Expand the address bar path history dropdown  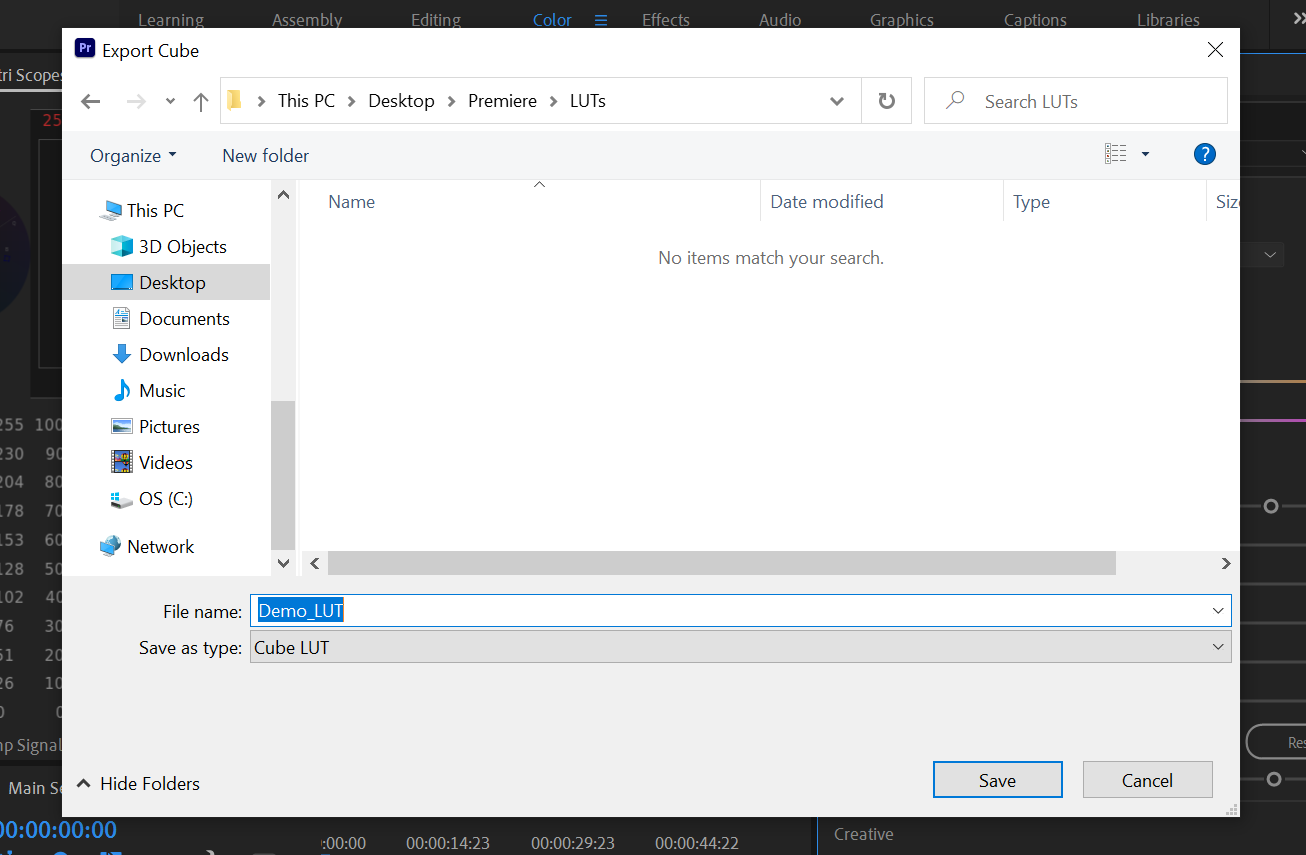[x=837, y=101]
